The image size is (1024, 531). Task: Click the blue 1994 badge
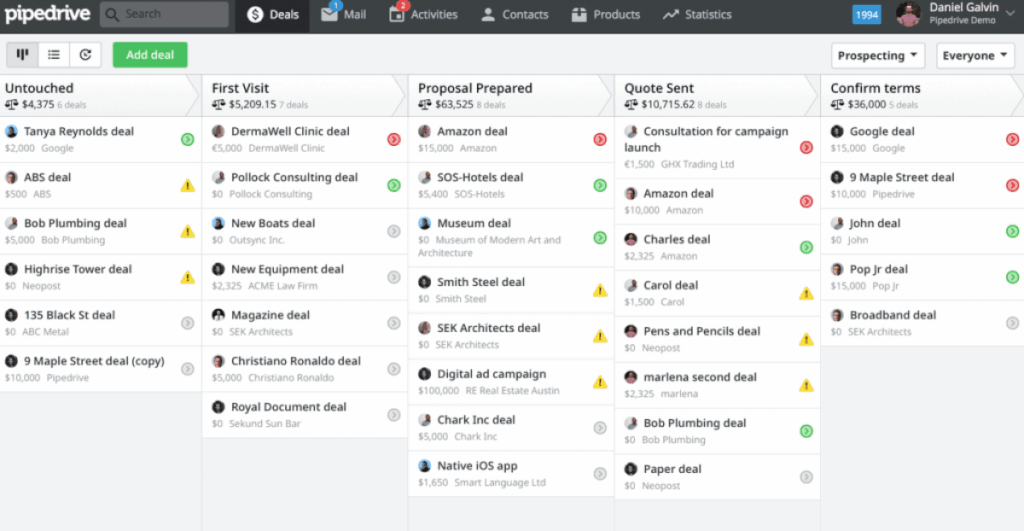click(867, 14)
